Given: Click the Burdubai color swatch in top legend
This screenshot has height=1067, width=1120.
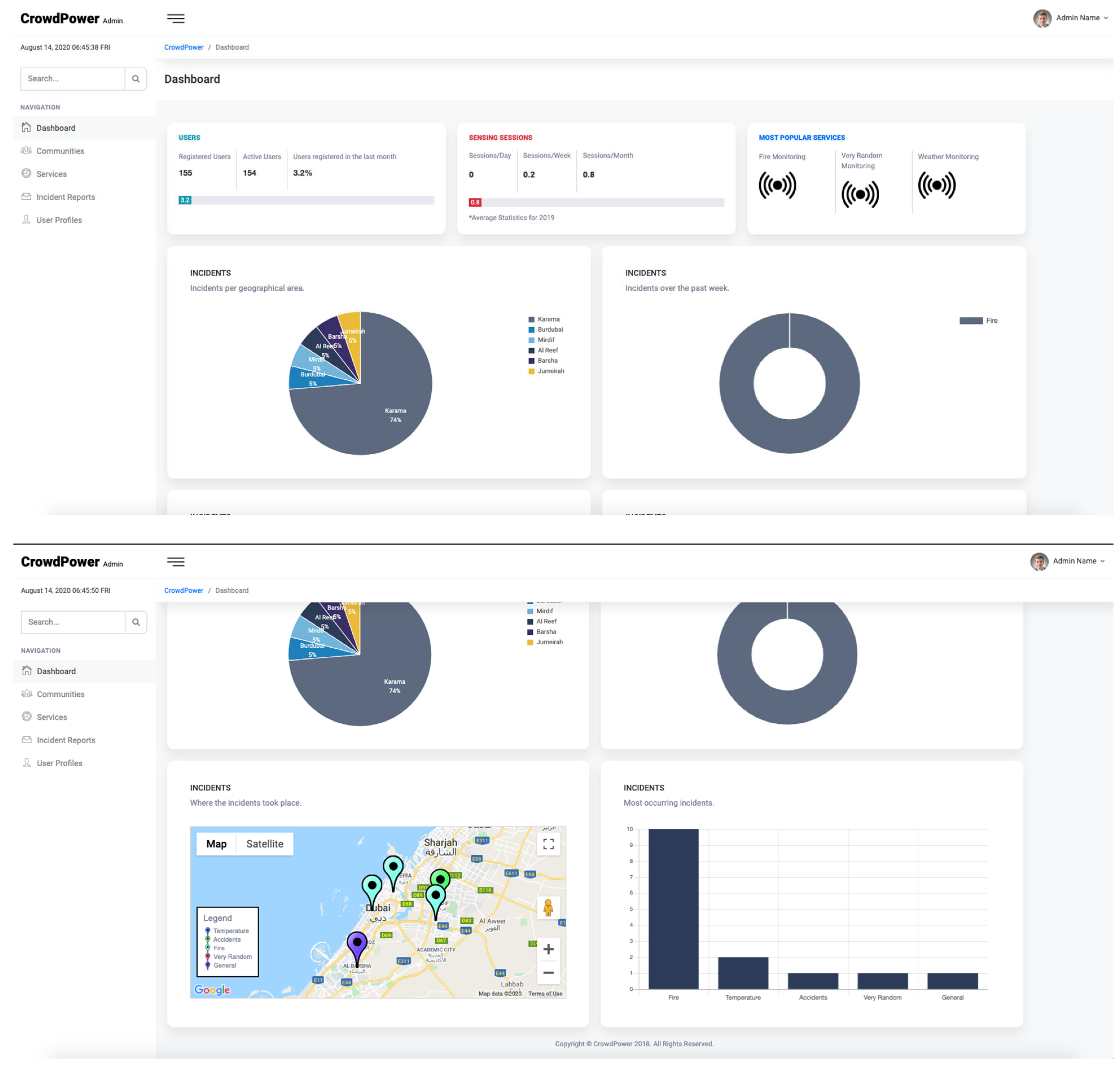Looking at the screenshot, I should pyautogui.click(x=531, y=330).
